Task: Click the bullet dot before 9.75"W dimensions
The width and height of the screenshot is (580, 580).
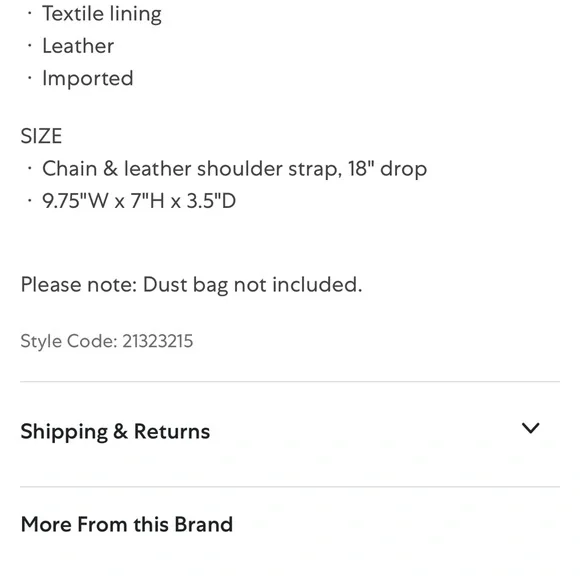Action: click(30, 201)
